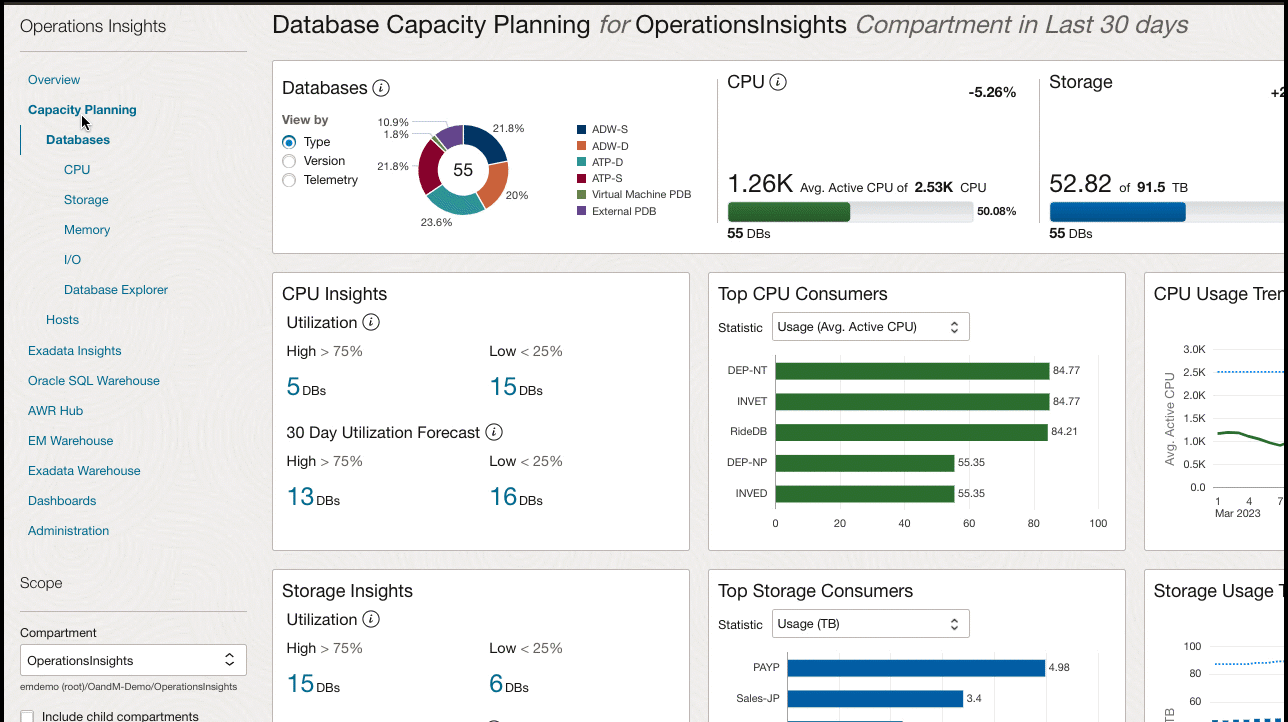The height and width of the screenshot is (722, 1288).
Task: Click the info icon beside CPU heading
Action: [778, 82]
